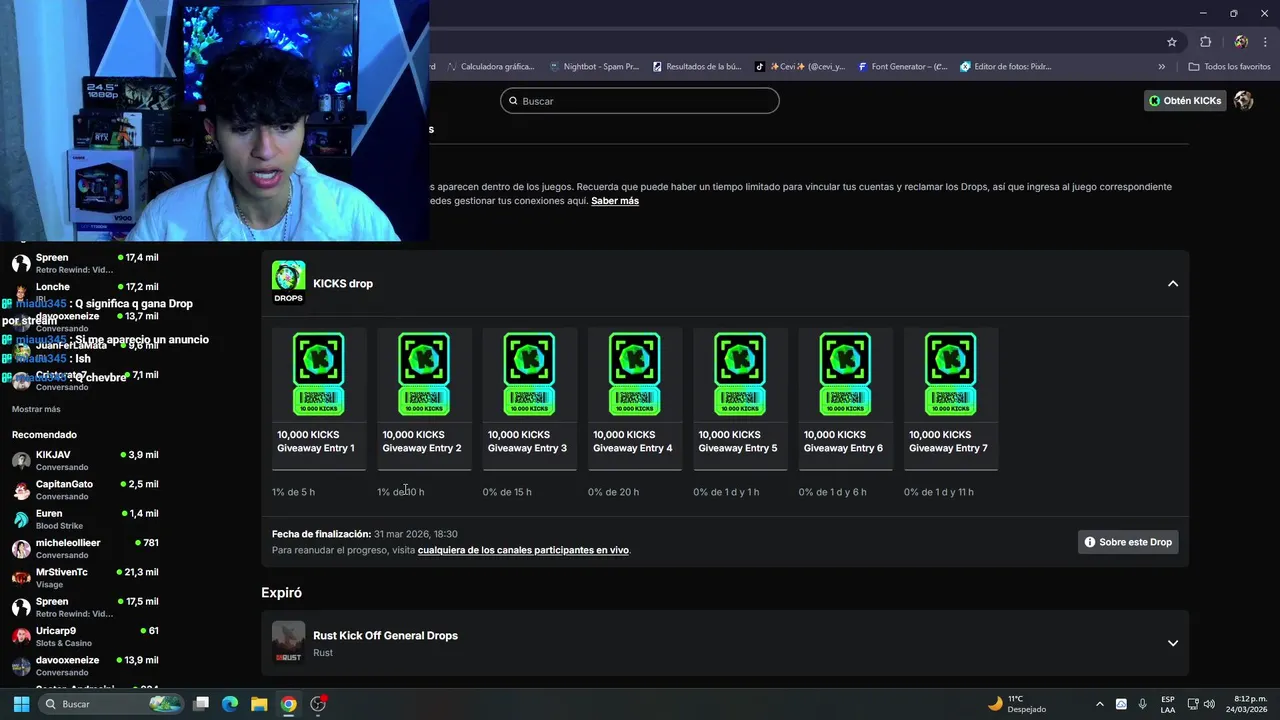Launch Microsoft Edge from the taskbar
The image size is (1280, 720).
[x=230, y=704]
